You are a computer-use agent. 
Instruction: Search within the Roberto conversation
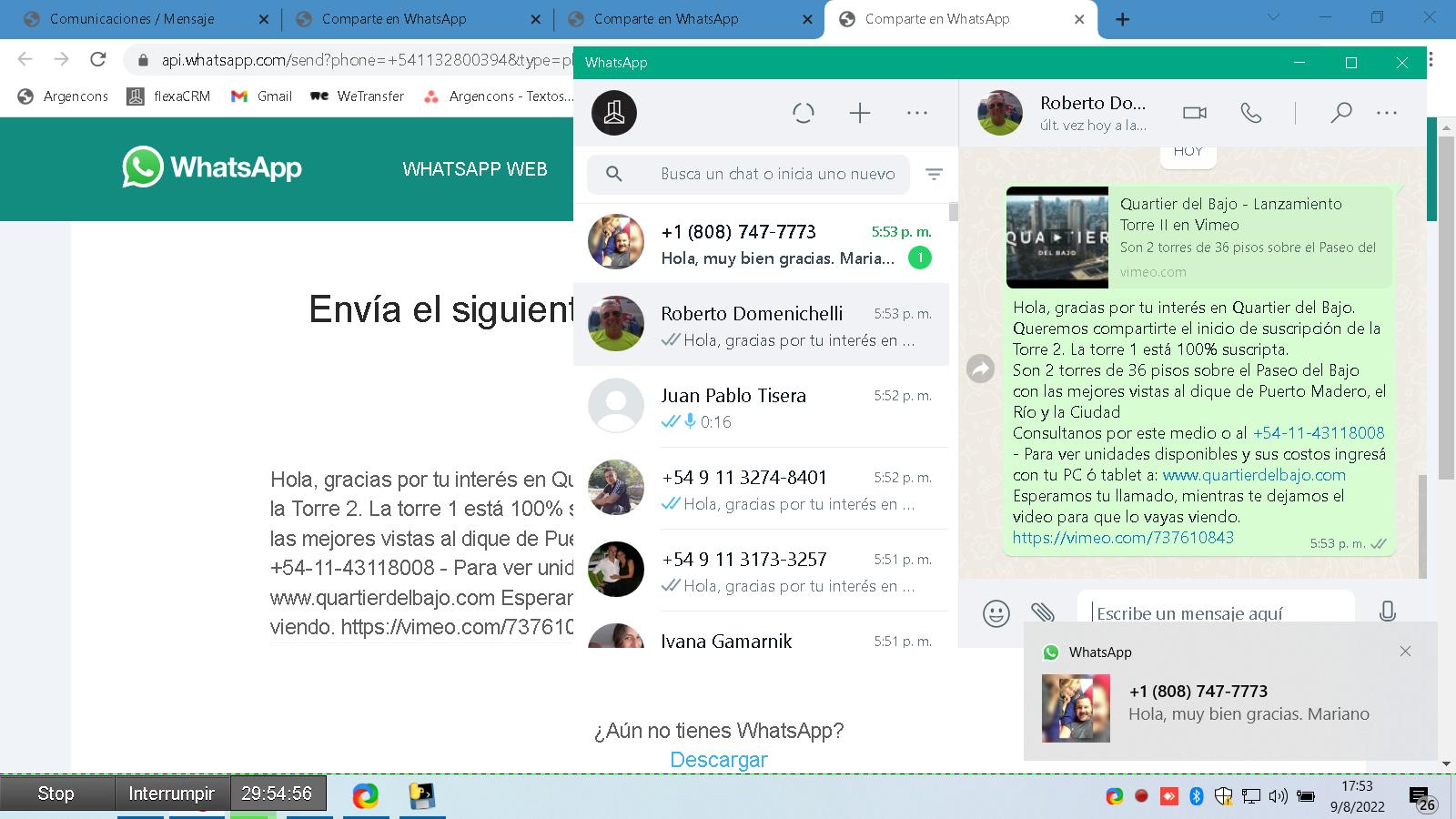pos(1340,113)
